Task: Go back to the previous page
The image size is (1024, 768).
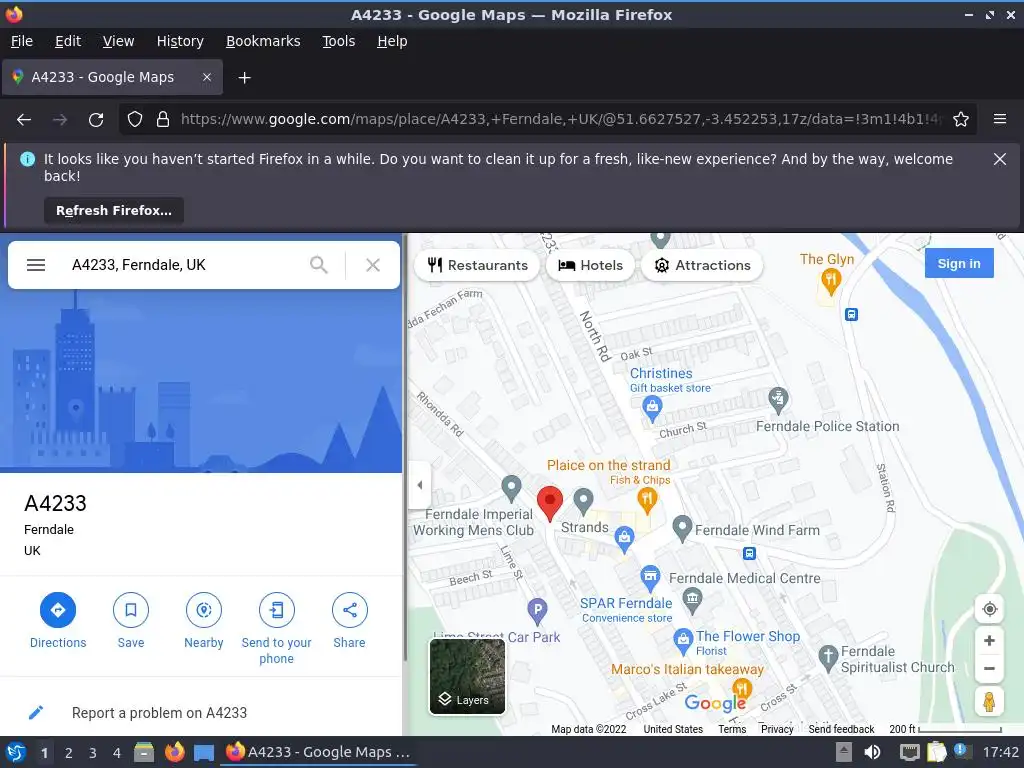Action: pyautogui.click(x=24, y=120)
